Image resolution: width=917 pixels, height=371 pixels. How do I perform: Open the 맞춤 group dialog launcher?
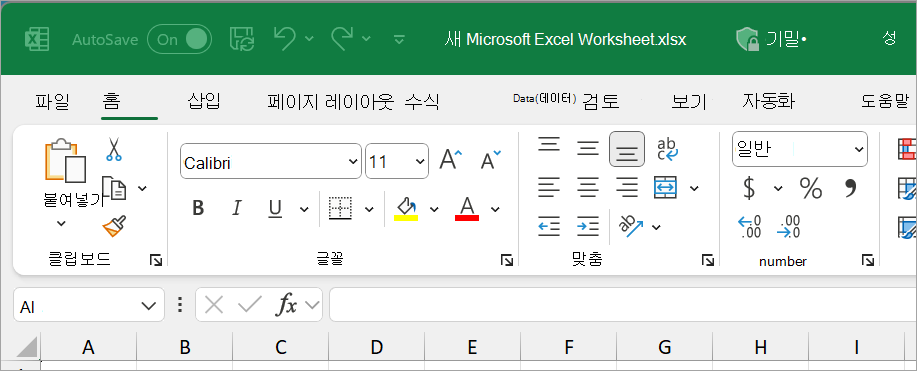tap(708, 260)
